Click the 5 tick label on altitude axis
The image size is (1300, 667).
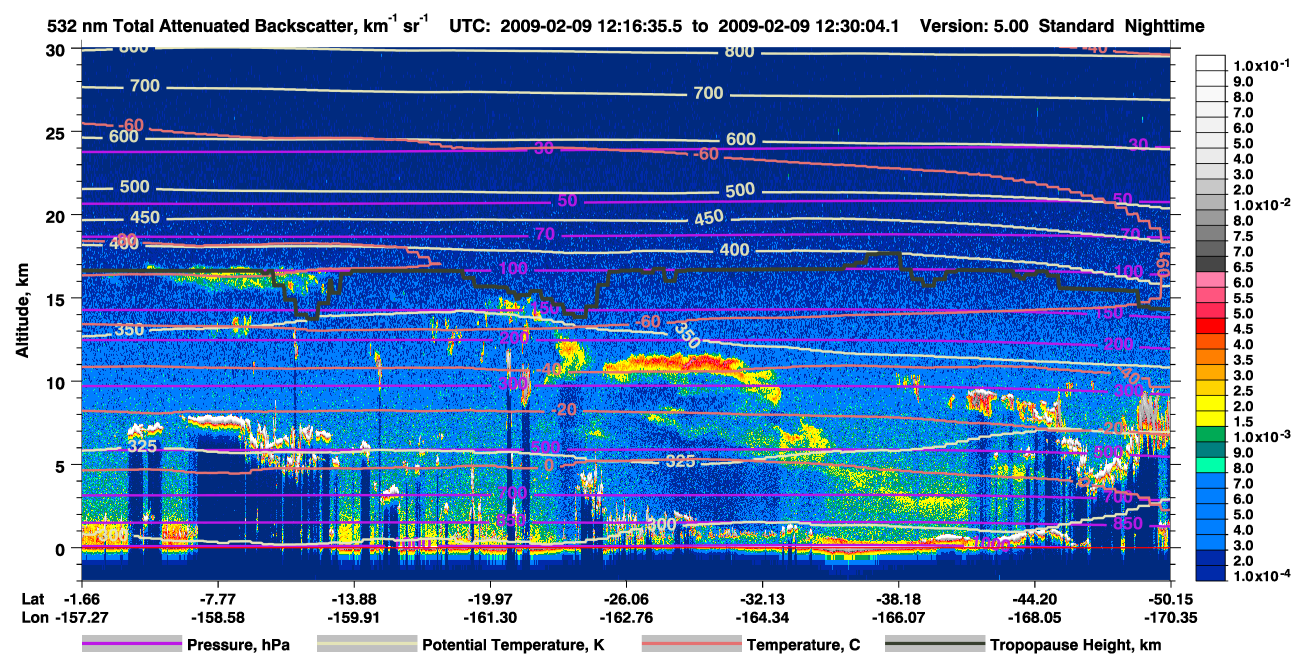pos(62,465)
